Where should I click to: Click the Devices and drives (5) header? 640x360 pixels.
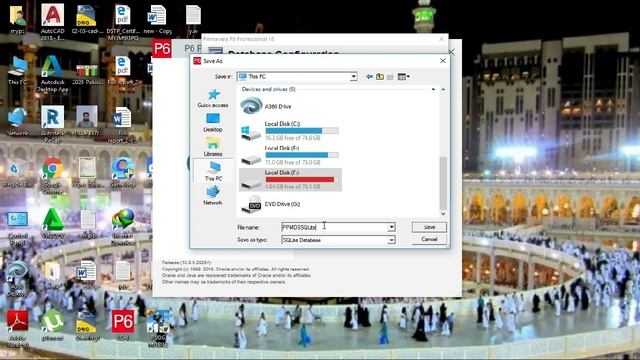268,89
